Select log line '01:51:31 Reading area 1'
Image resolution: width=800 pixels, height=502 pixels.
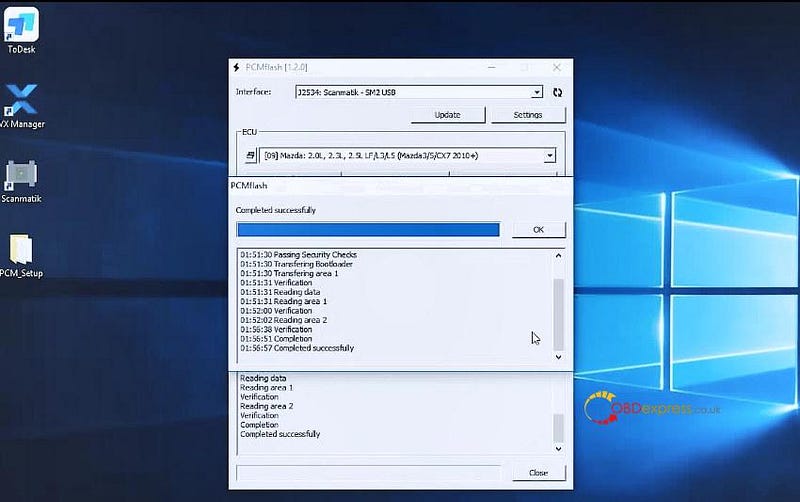coord(284,301)
